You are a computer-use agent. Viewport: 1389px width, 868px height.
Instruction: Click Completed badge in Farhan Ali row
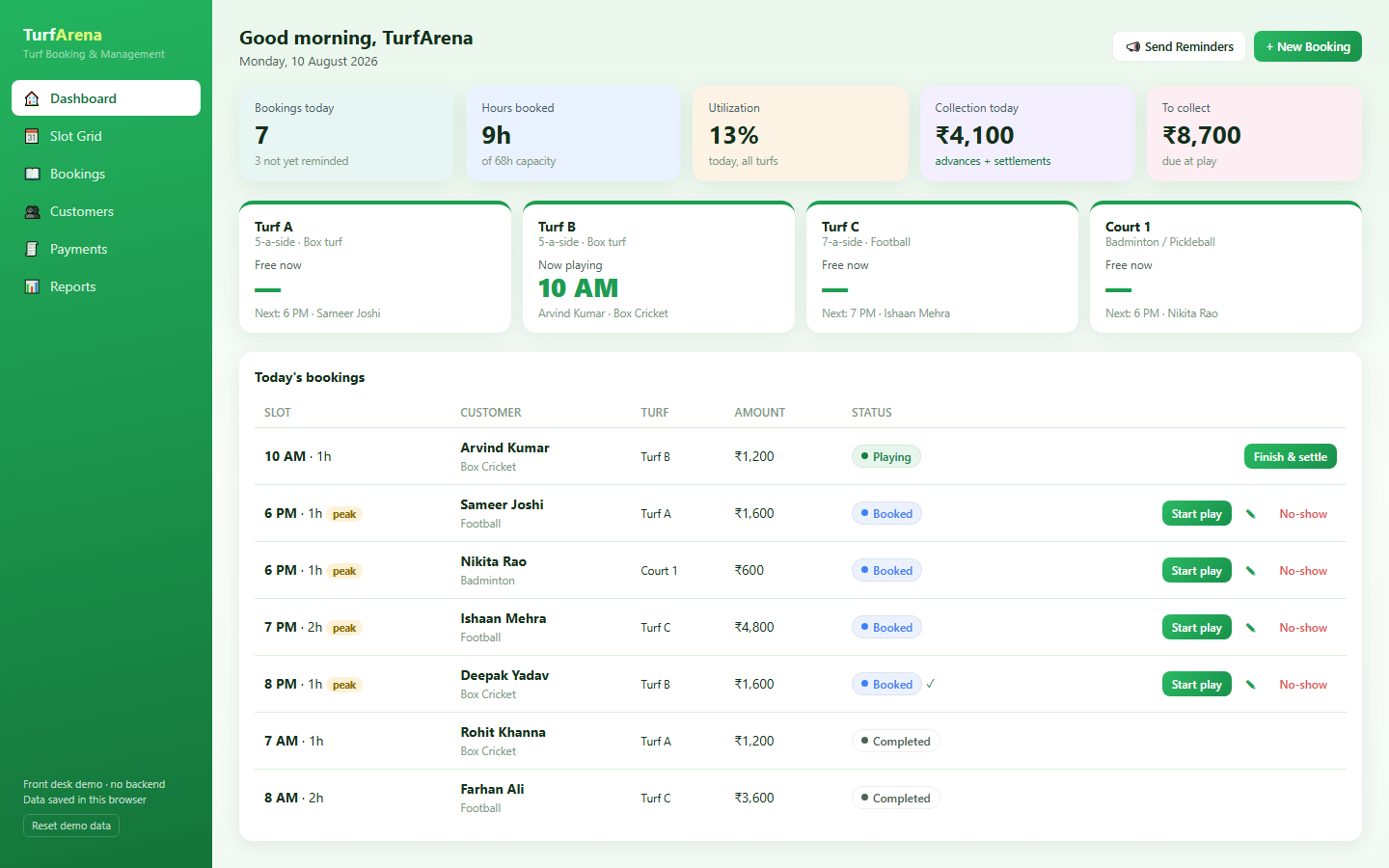point(896,798)
